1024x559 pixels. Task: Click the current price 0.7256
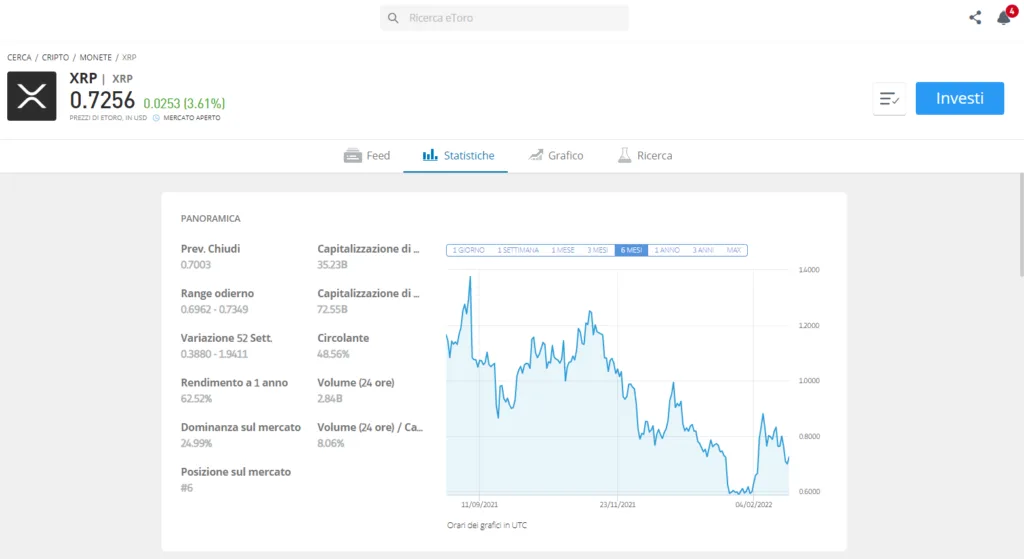pyautogui.click(x=103, y=101)
